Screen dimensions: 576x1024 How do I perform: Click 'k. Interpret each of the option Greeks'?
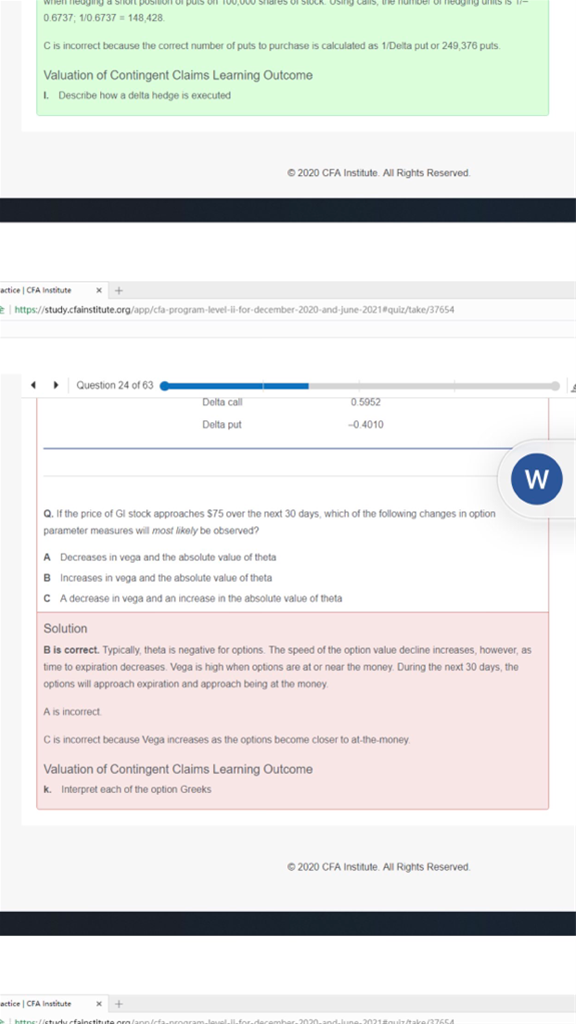tap(127, 789)
